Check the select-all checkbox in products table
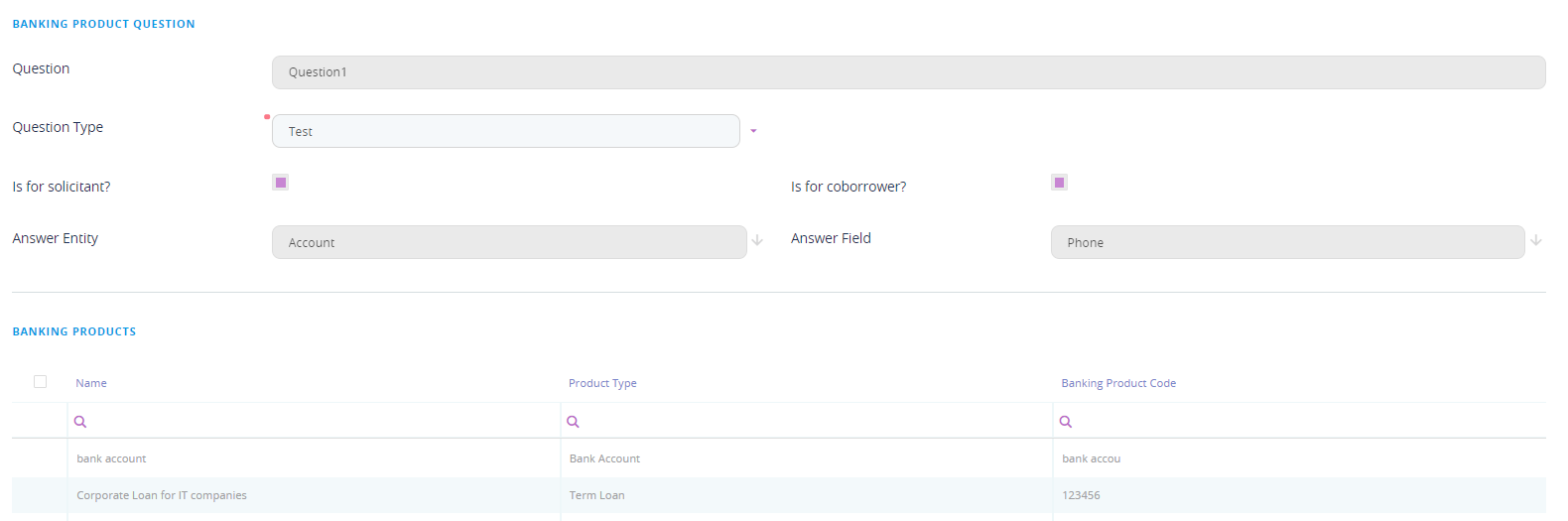 (x=40, y=382)
